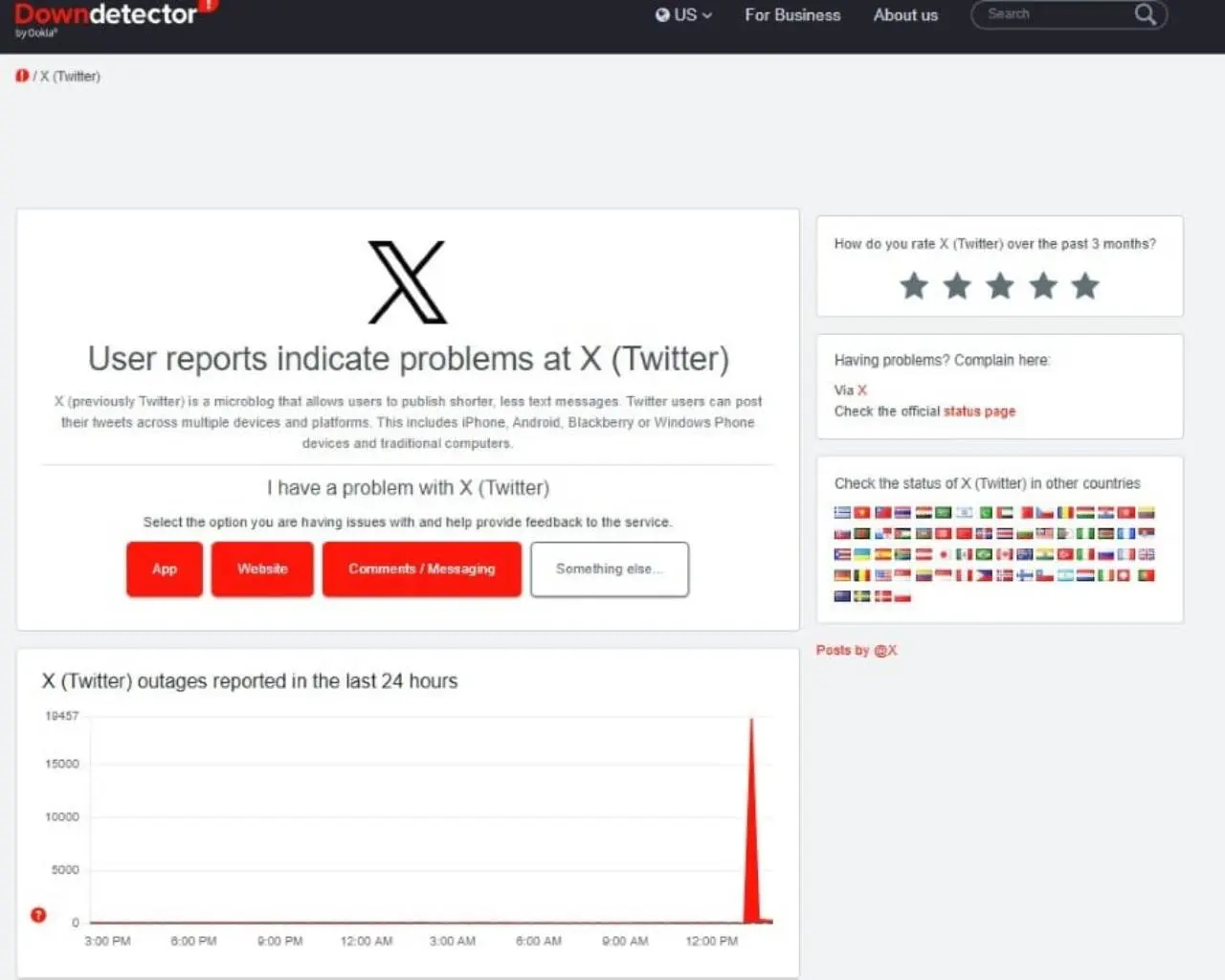The image size is (1225, 980).
Task: Click the Downdetector logo
Action: (115, 17)
